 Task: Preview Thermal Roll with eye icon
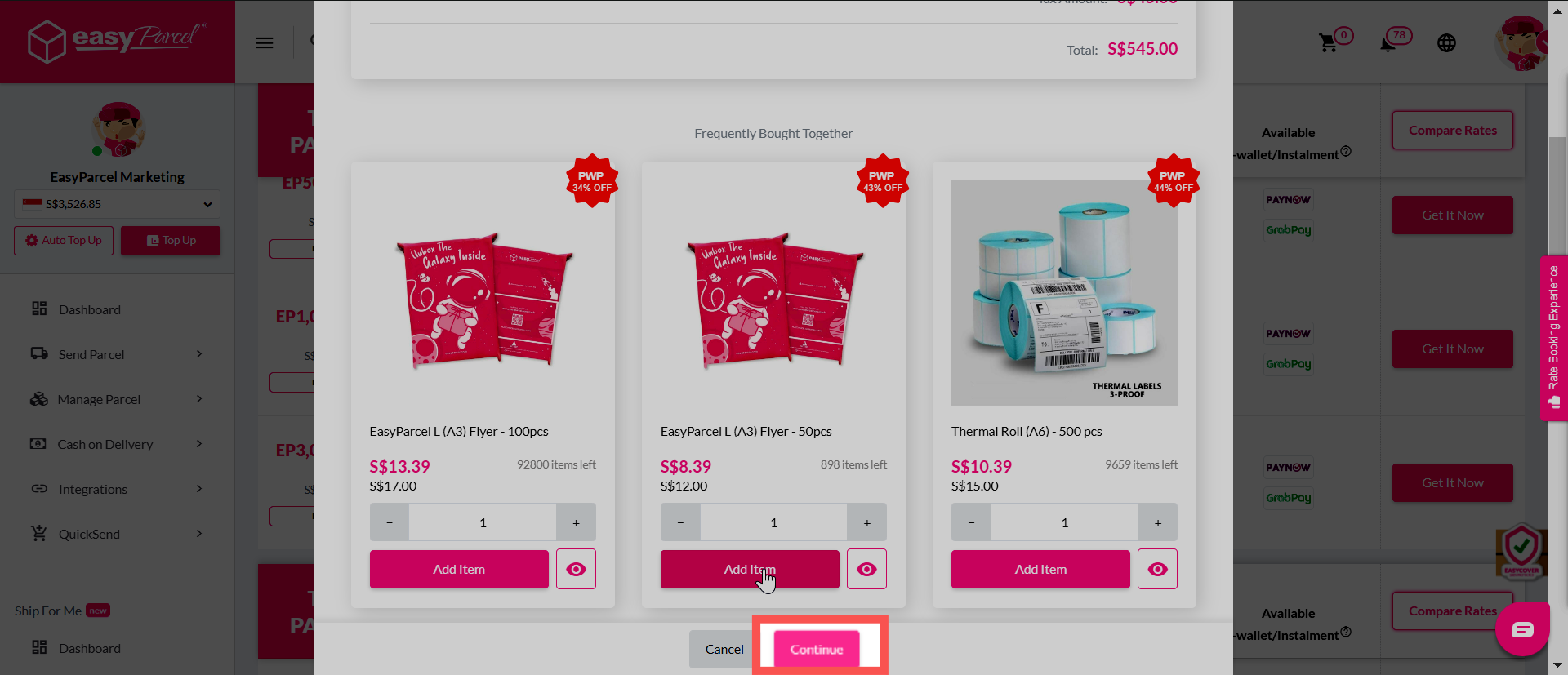coord(1157,569)
